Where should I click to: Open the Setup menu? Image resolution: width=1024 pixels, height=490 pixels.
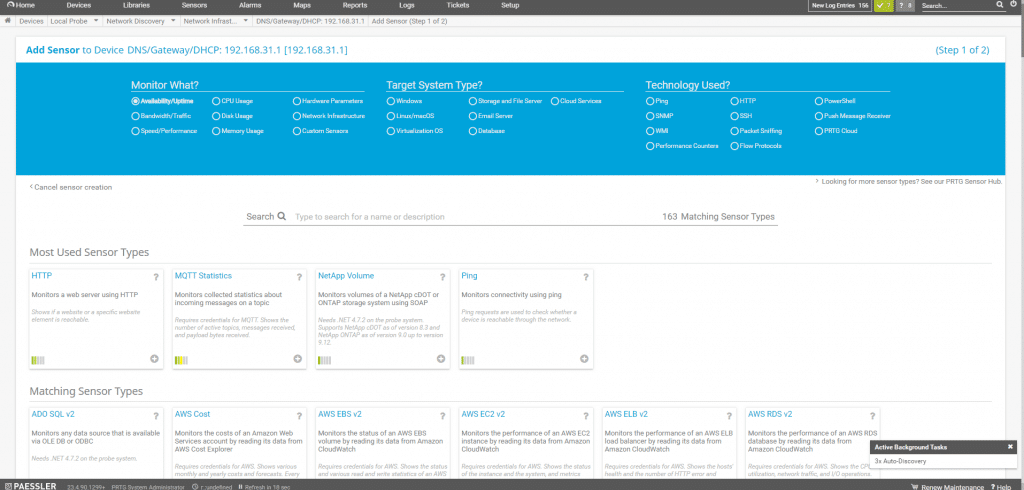pyautogui.click(x=510, y=5)
